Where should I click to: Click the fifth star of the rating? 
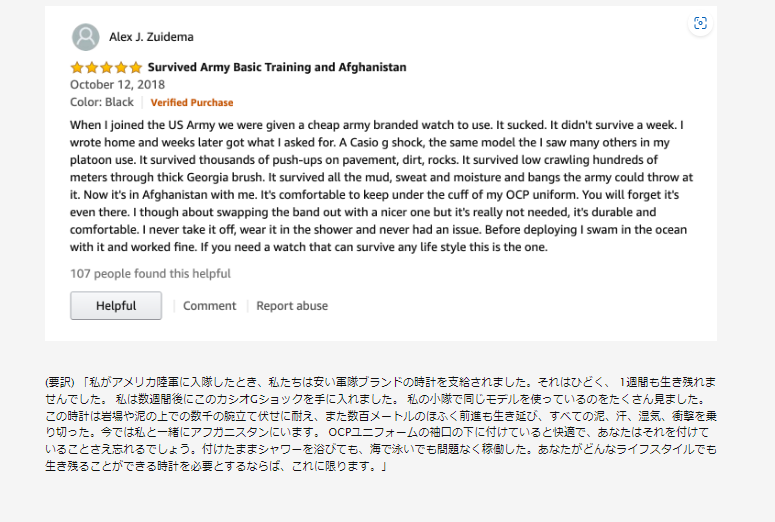[x=135, y=68]
